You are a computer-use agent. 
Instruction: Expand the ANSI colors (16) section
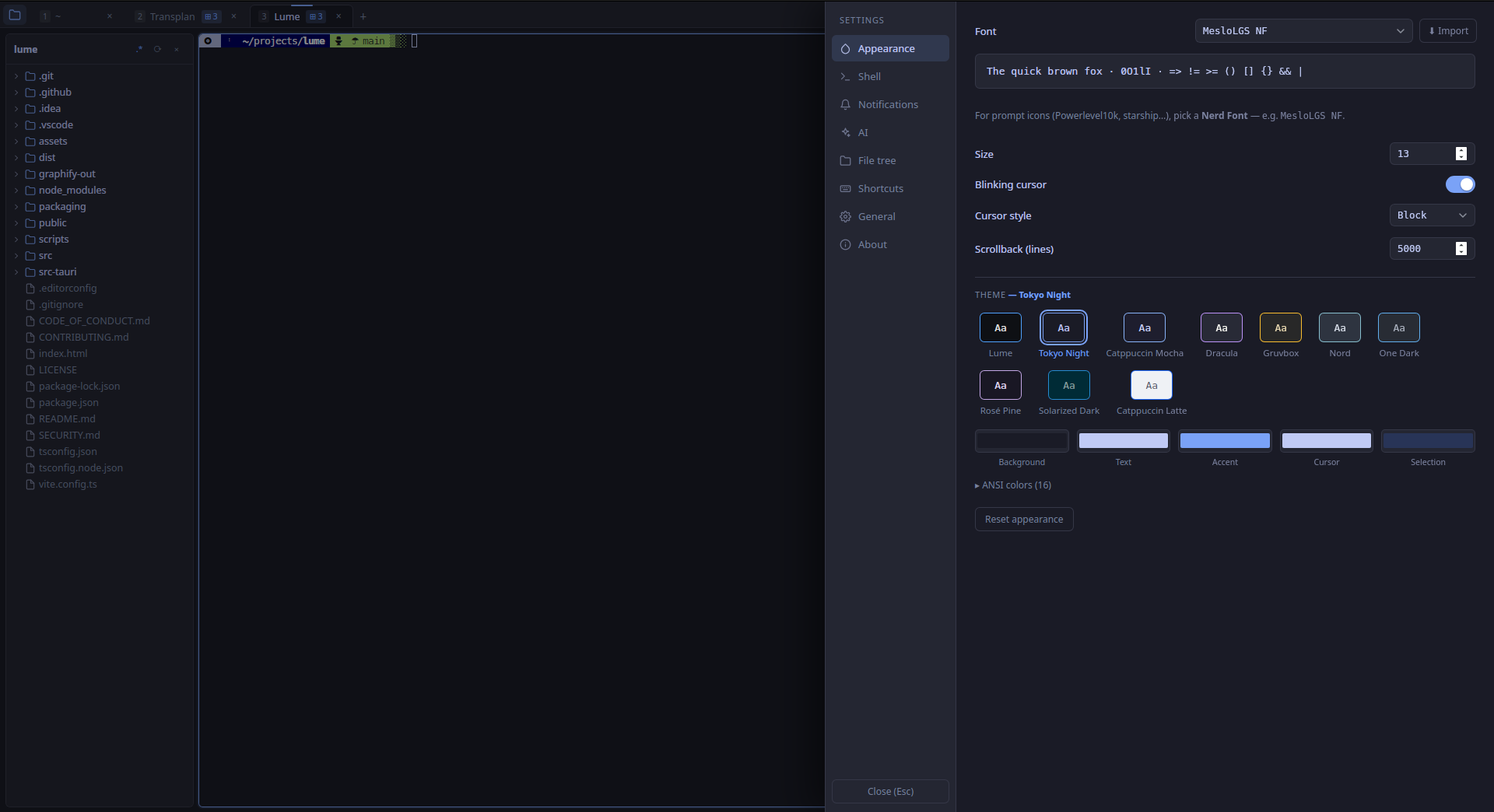click(1013, 485)
